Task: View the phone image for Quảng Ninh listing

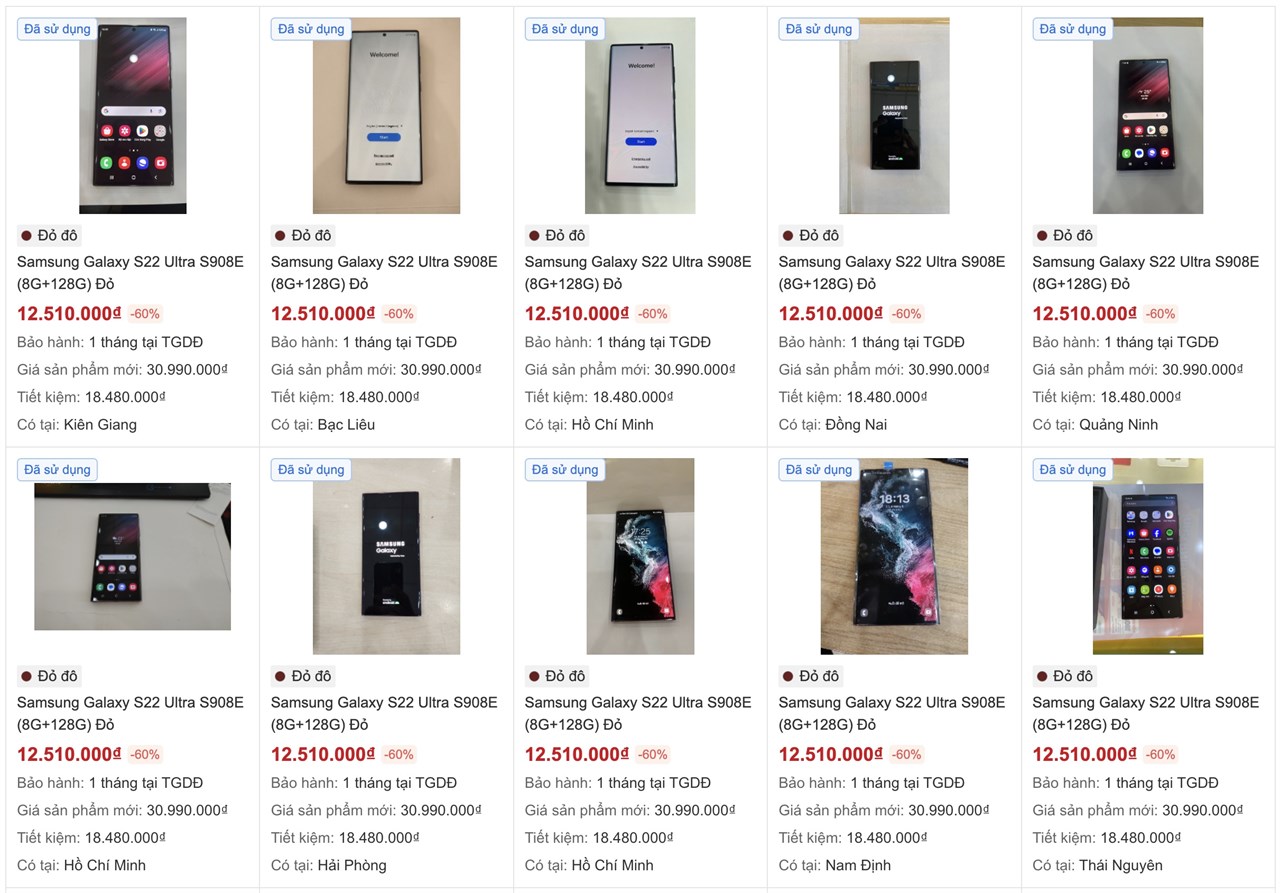Action: pyautogui.click(x=1148, y=115)
